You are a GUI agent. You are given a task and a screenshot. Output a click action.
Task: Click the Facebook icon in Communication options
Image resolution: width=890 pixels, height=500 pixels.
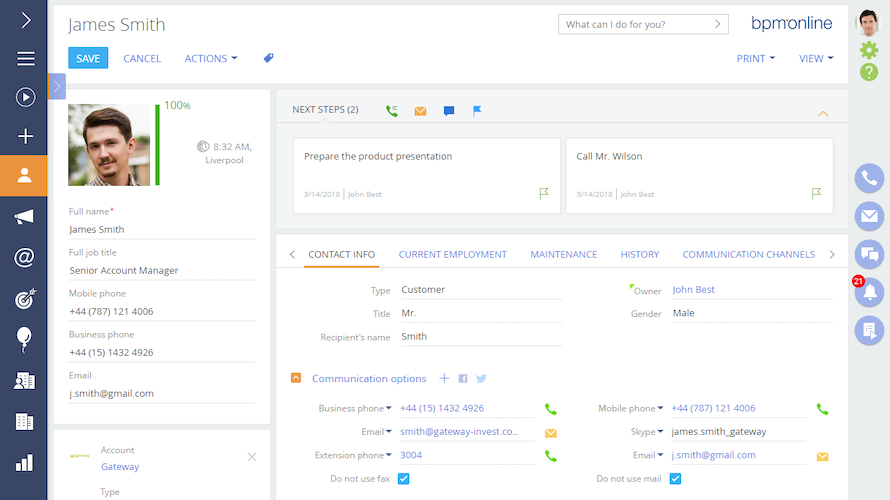[463, 379]
